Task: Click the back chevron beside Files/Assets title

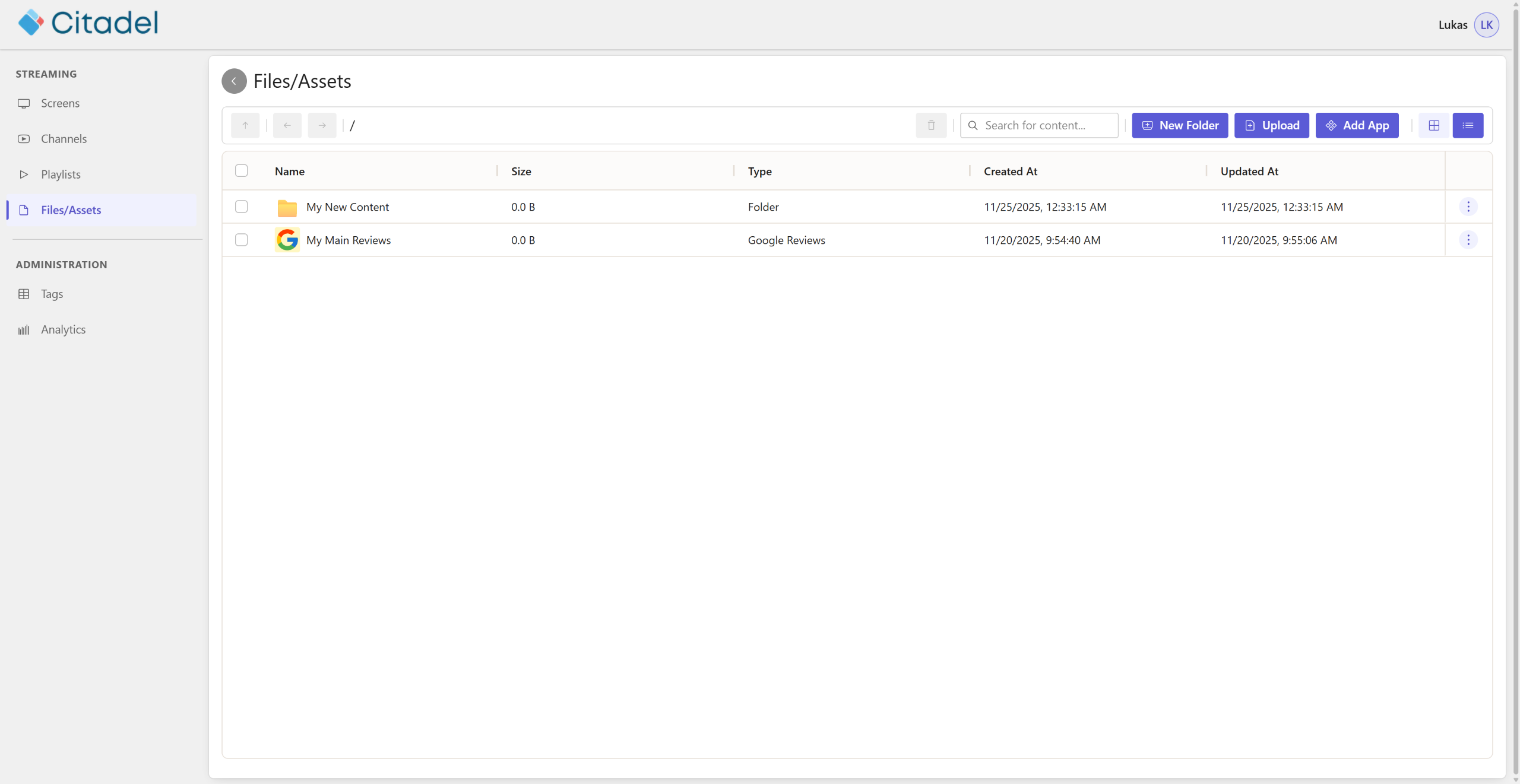Action: click(234, 81)
